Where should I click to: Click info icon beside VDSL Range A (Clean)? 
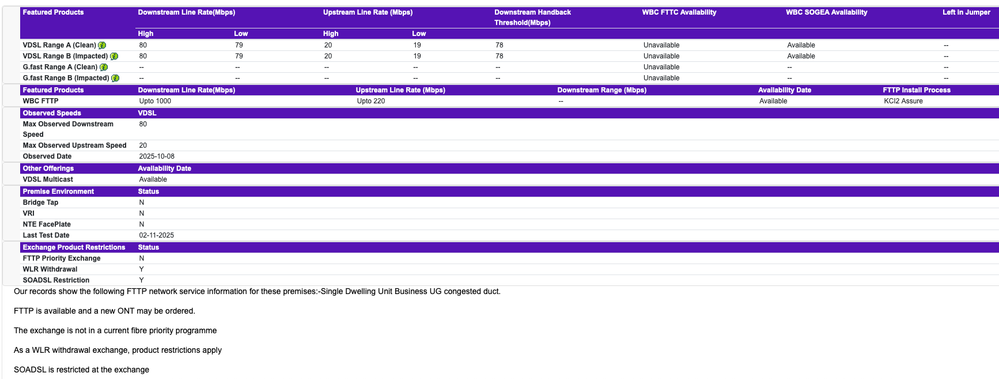tap(102, 45)
